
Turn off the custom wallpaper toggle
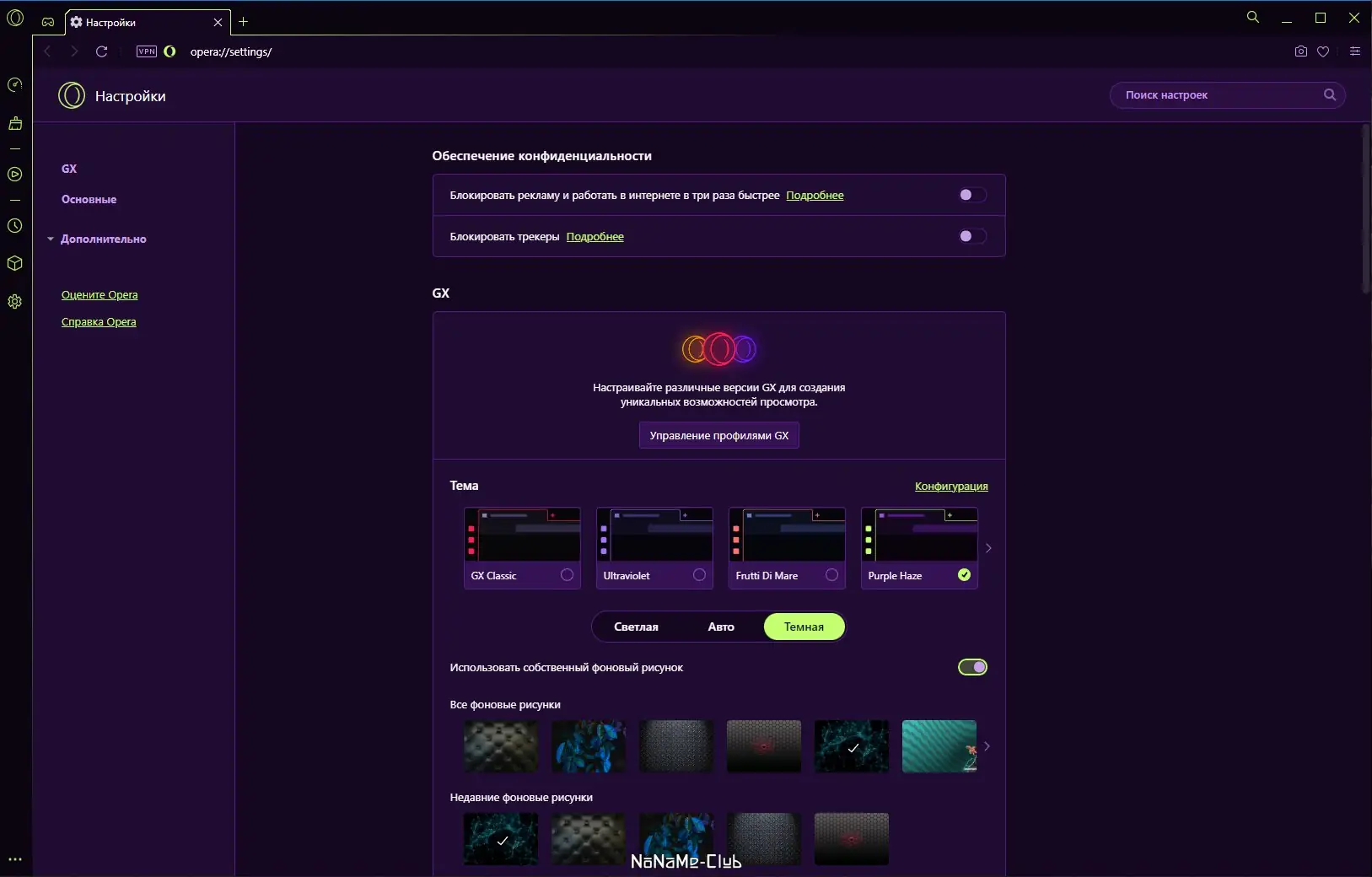coord(972,667)
